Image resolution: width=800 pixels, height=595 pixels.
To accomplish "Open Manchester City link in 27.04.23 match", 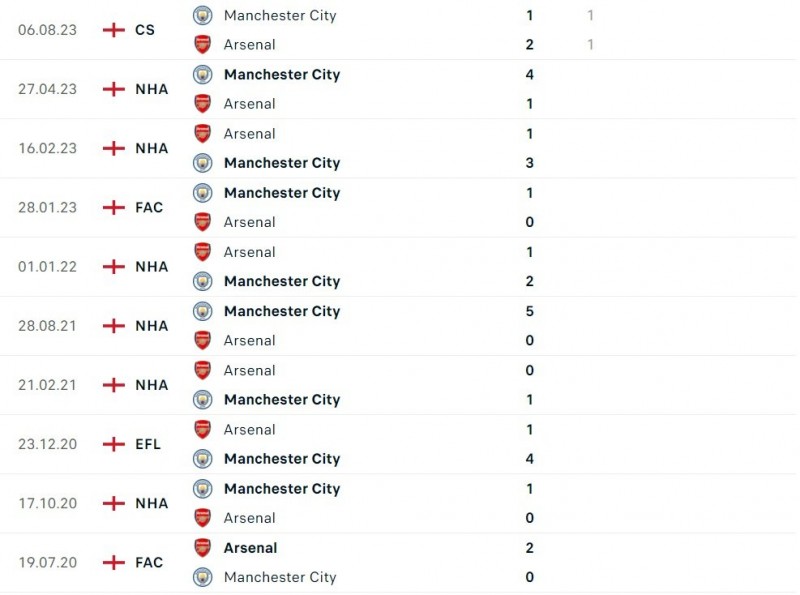I will (x=282, y=74).
